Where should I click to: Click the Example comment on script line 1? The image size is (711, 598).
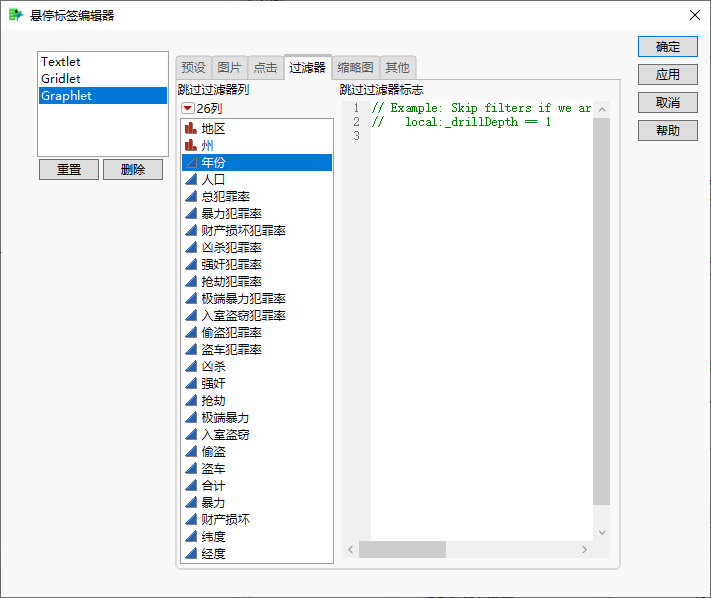(x=482, y=108)
